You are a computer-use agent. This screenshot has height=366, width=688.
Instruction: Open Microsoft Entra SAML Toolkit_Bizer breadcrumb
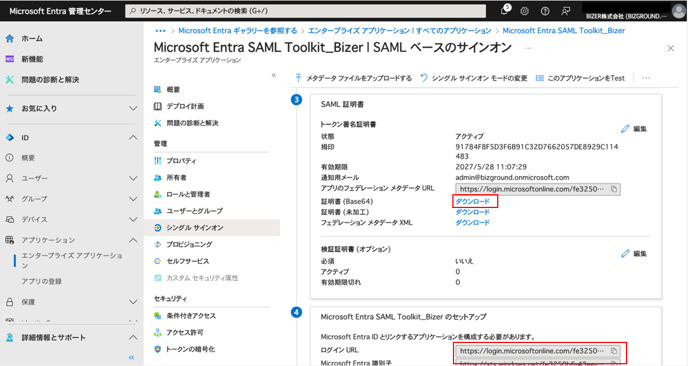564,31
